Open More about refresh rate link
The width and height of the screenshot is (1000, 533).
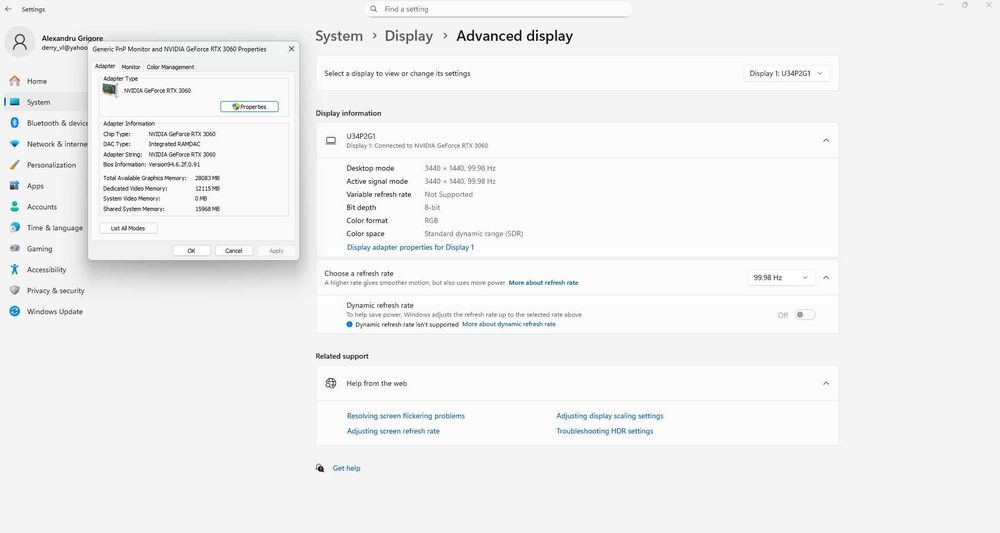[x=543, y=282]
